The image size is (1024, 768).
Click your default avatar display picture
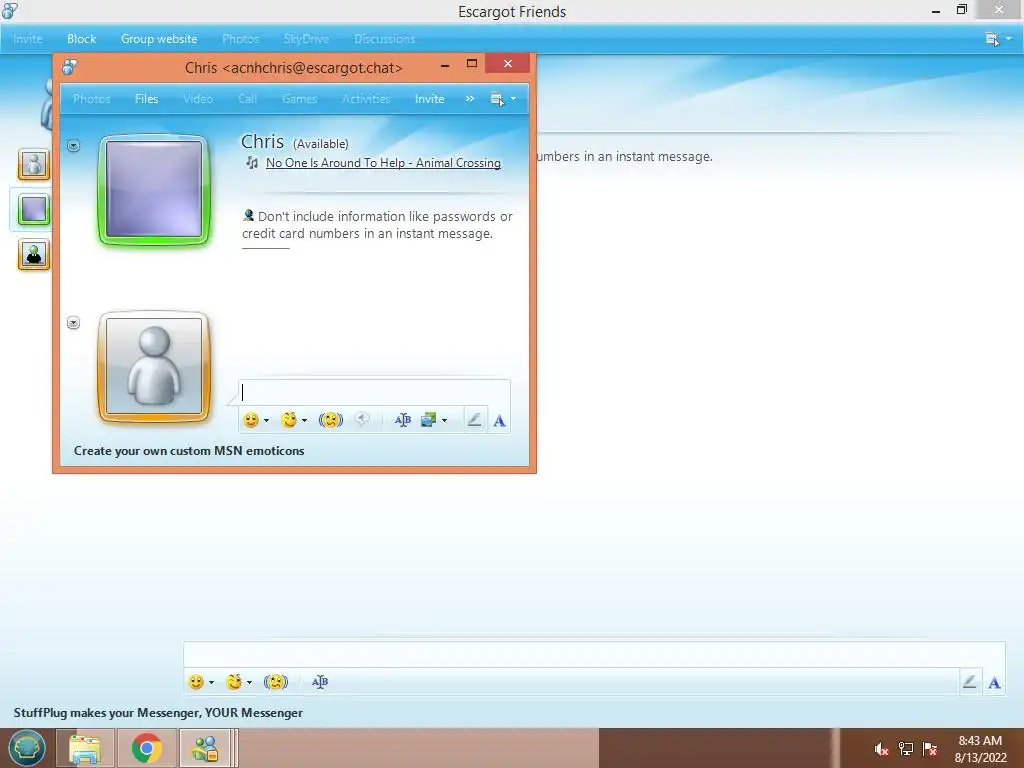(154, 366)
